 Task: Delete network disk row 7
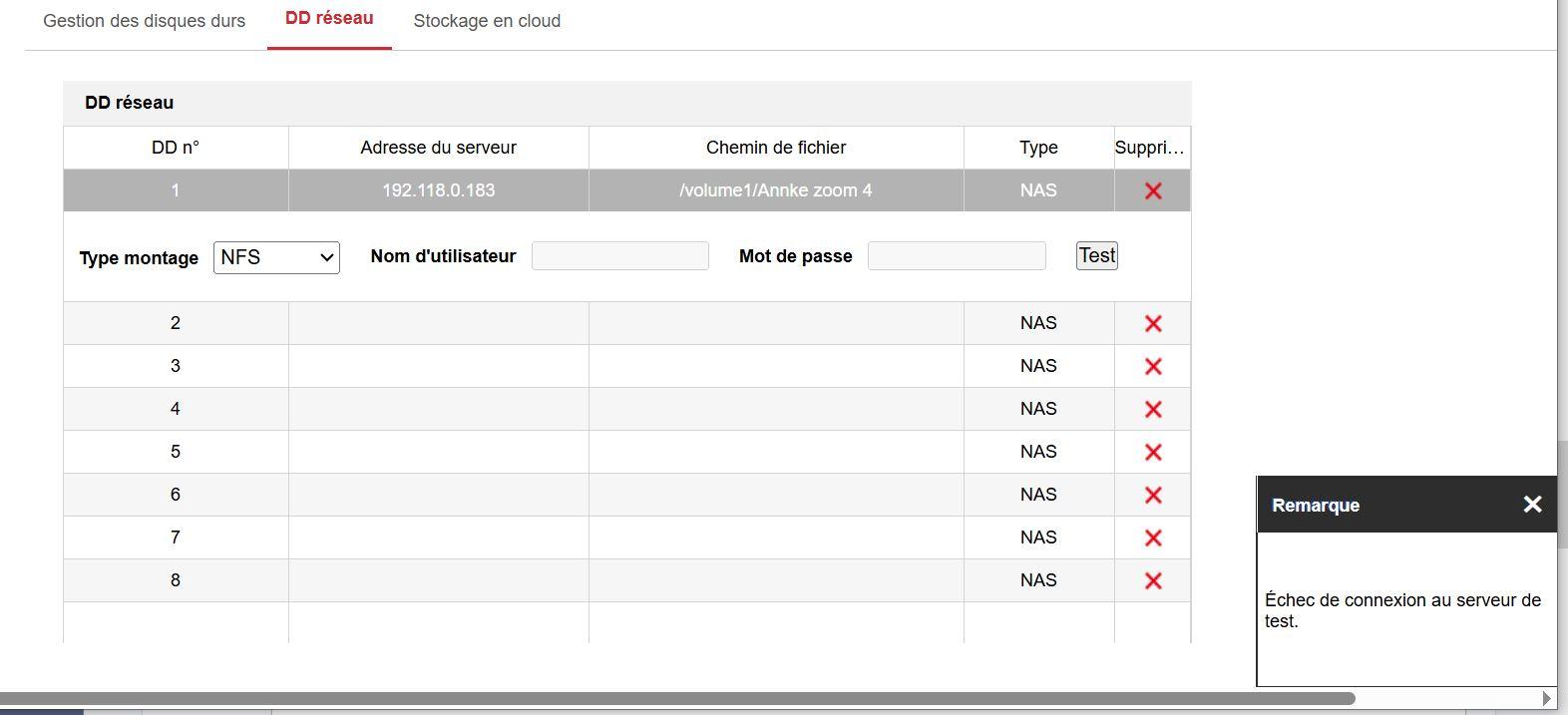(1153, 537)
